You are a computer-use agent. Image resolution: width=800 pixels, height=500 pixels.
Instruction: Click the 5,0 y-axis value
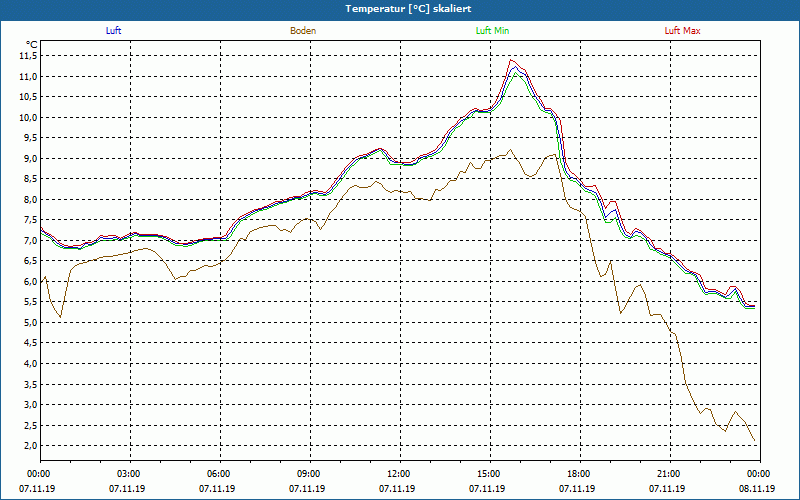point(30,322)
